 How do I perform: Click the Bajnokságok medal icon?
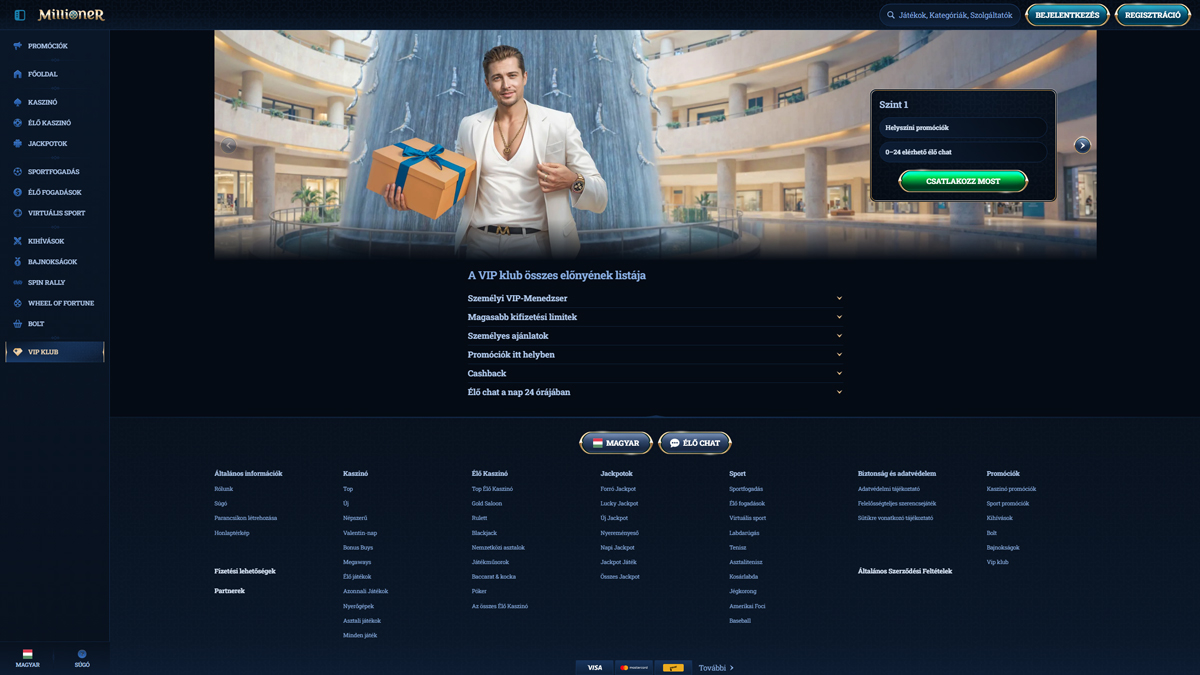(x=18, y=262)
